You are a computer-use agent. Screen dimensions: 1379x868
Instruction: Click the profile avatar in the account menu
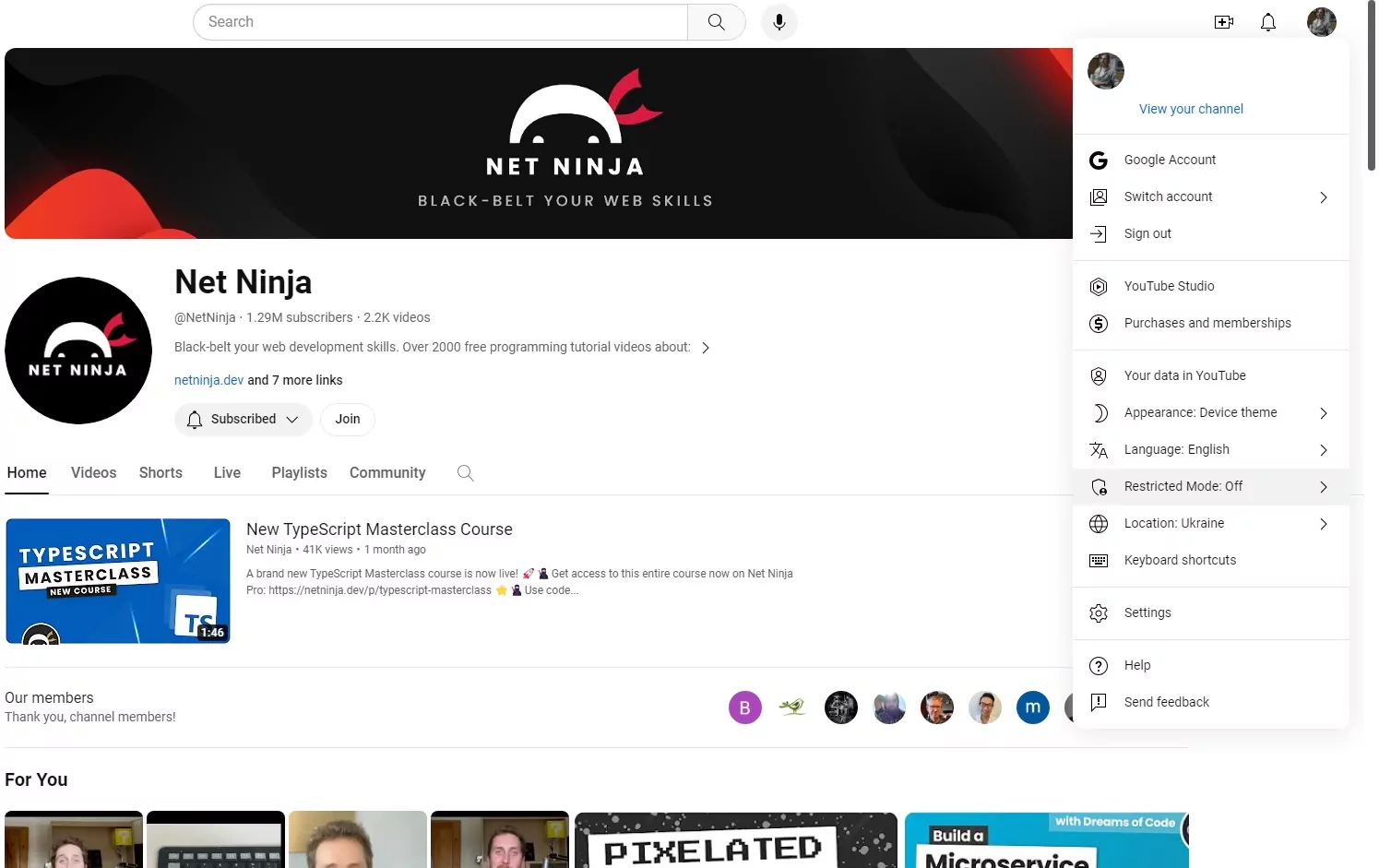(x=1106, y=71)
